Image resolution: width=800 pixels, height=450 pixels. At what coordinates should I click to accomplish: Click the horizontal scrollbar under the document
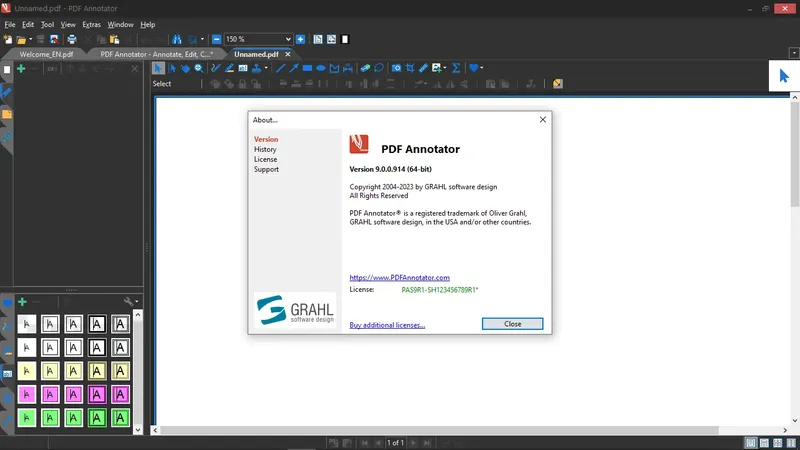[439, 430]
